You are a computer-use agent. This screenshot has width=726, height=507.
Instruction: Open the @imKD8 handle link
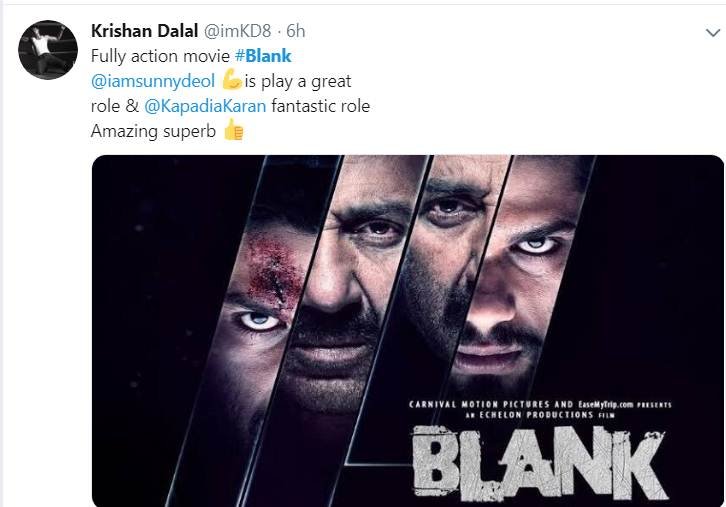[237, 31]
